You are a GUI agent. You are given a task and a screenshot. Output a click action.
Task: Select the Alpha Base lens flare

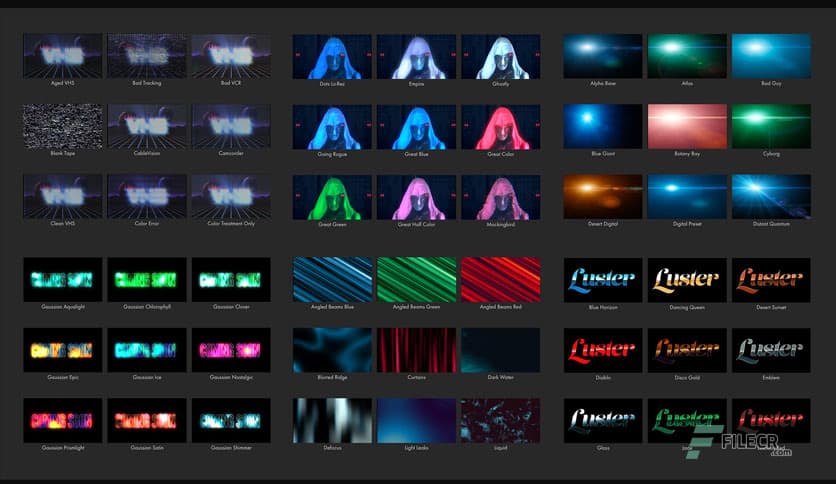(603, 56)
